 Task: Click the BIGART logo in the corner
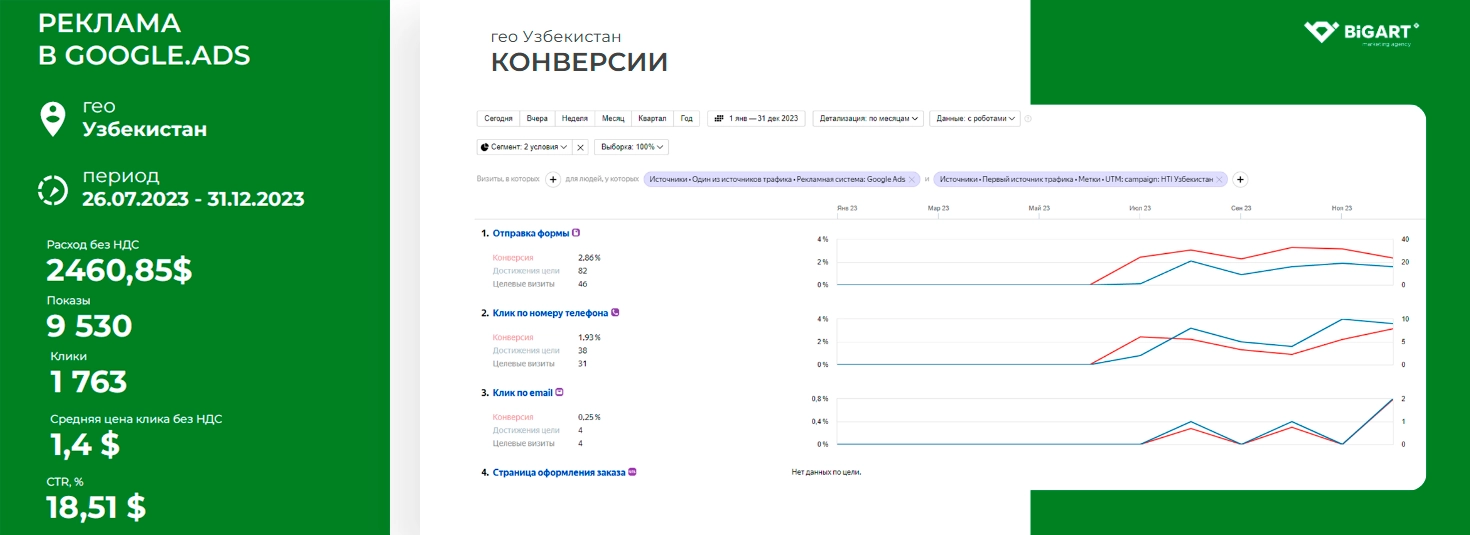[1361, 34]
